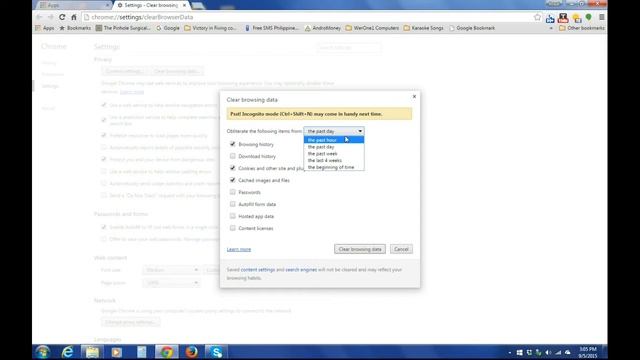Expand the Other bookmarks folder

(x=582, y=28)
